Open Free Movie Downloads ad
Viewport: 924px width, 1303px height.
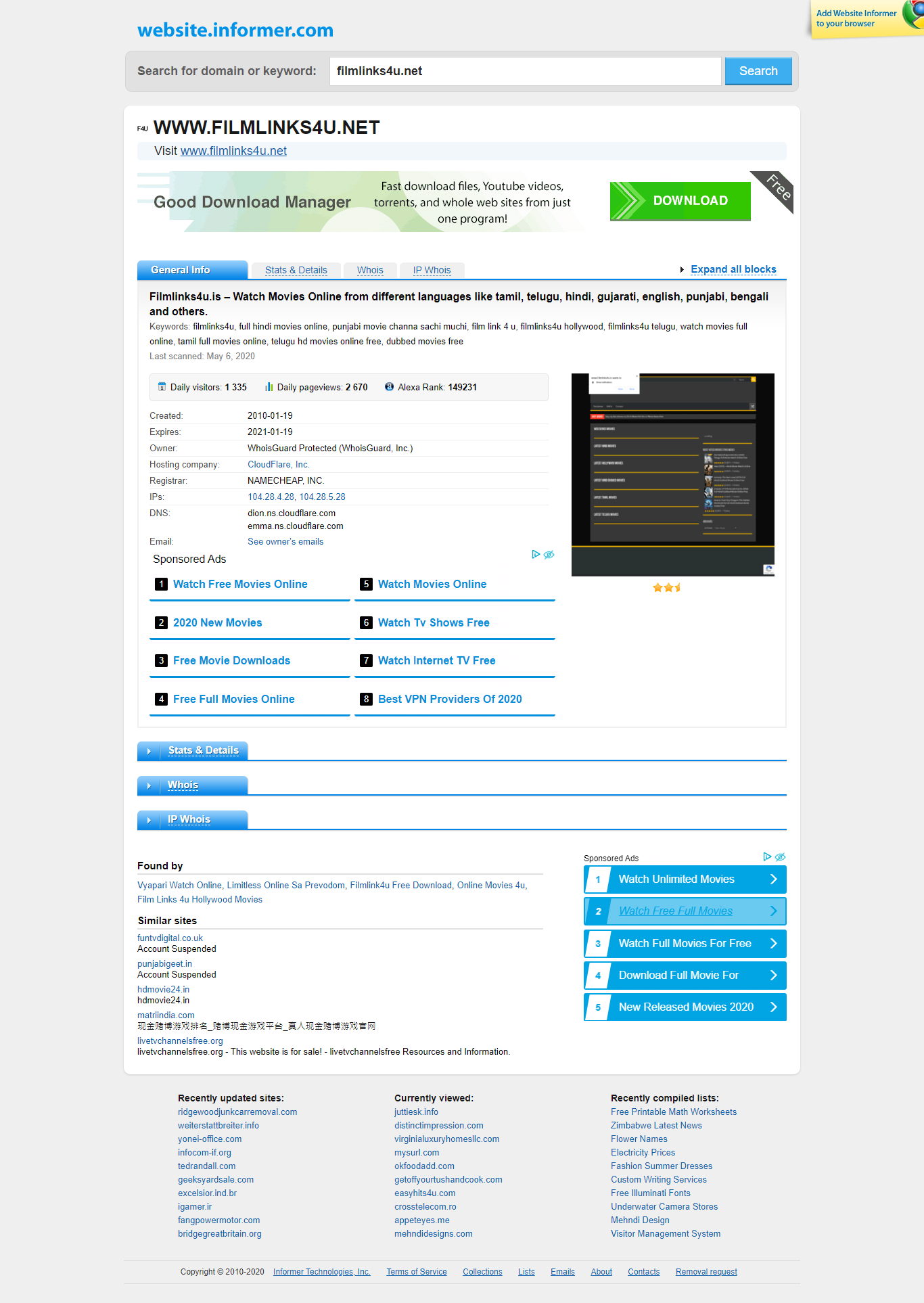pos(231,660)
